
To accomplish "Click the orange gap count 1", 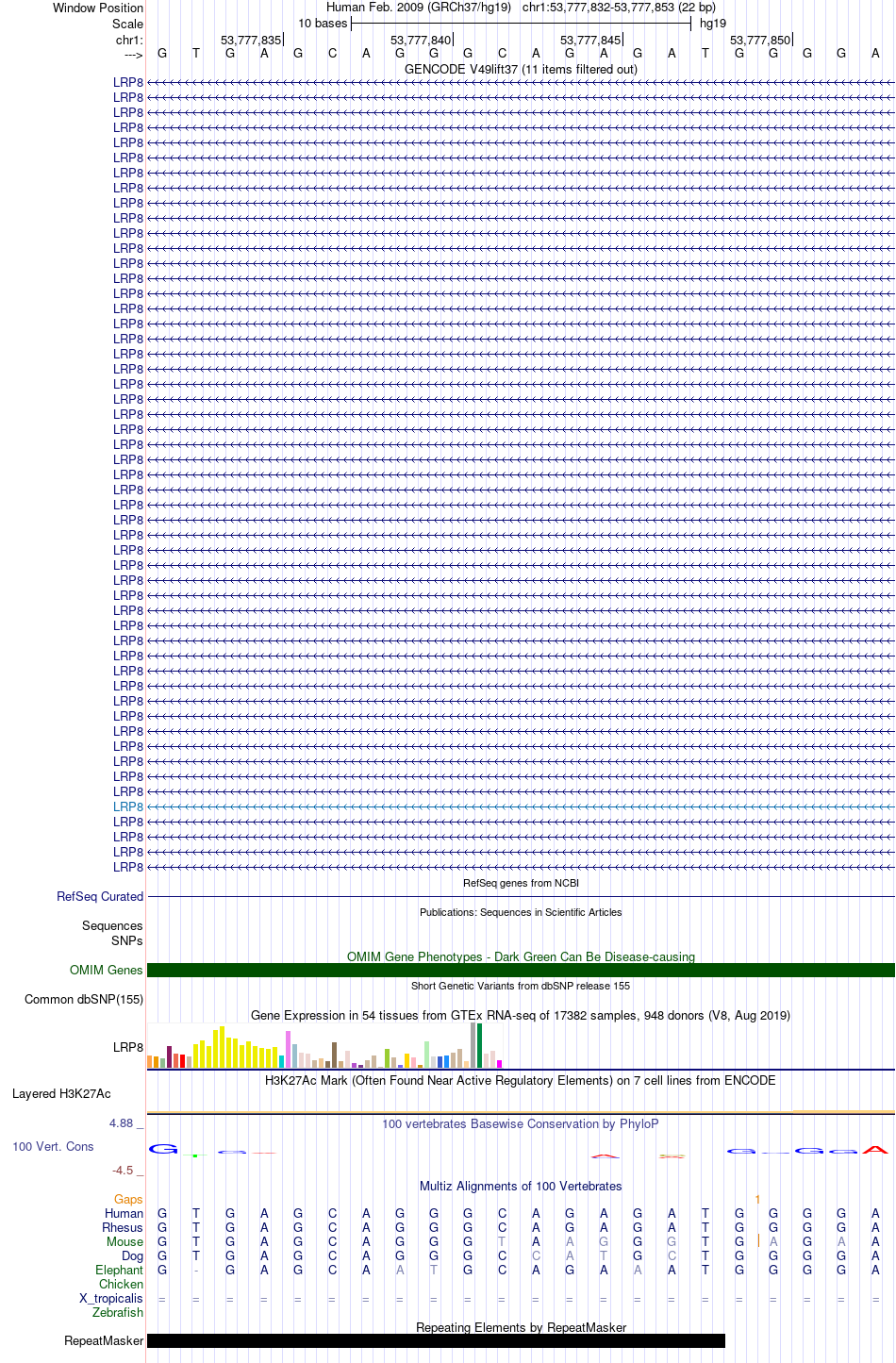I will pos(757,1199).
